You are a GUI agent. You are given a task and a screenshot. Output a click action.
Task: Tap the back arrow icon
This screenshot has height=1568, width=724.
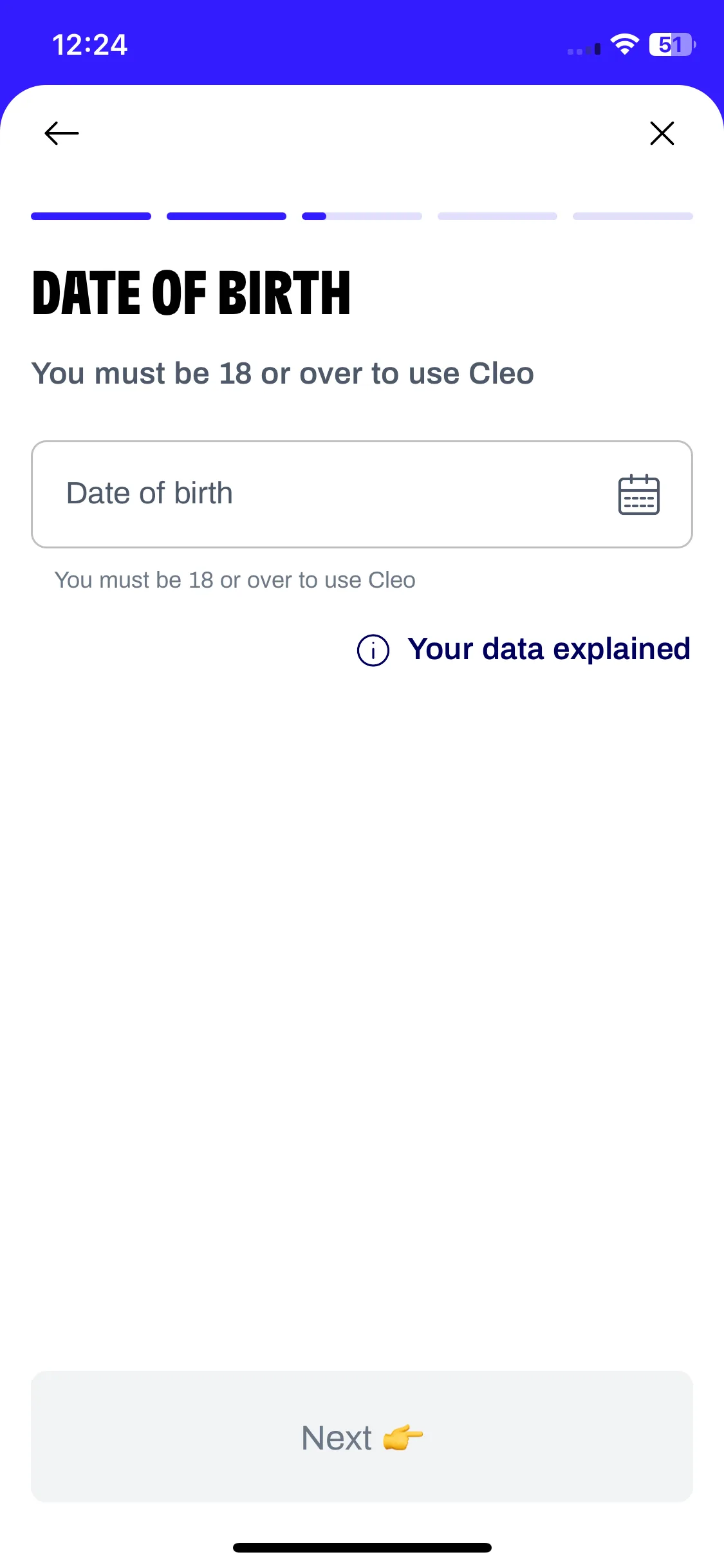point(62,133)
